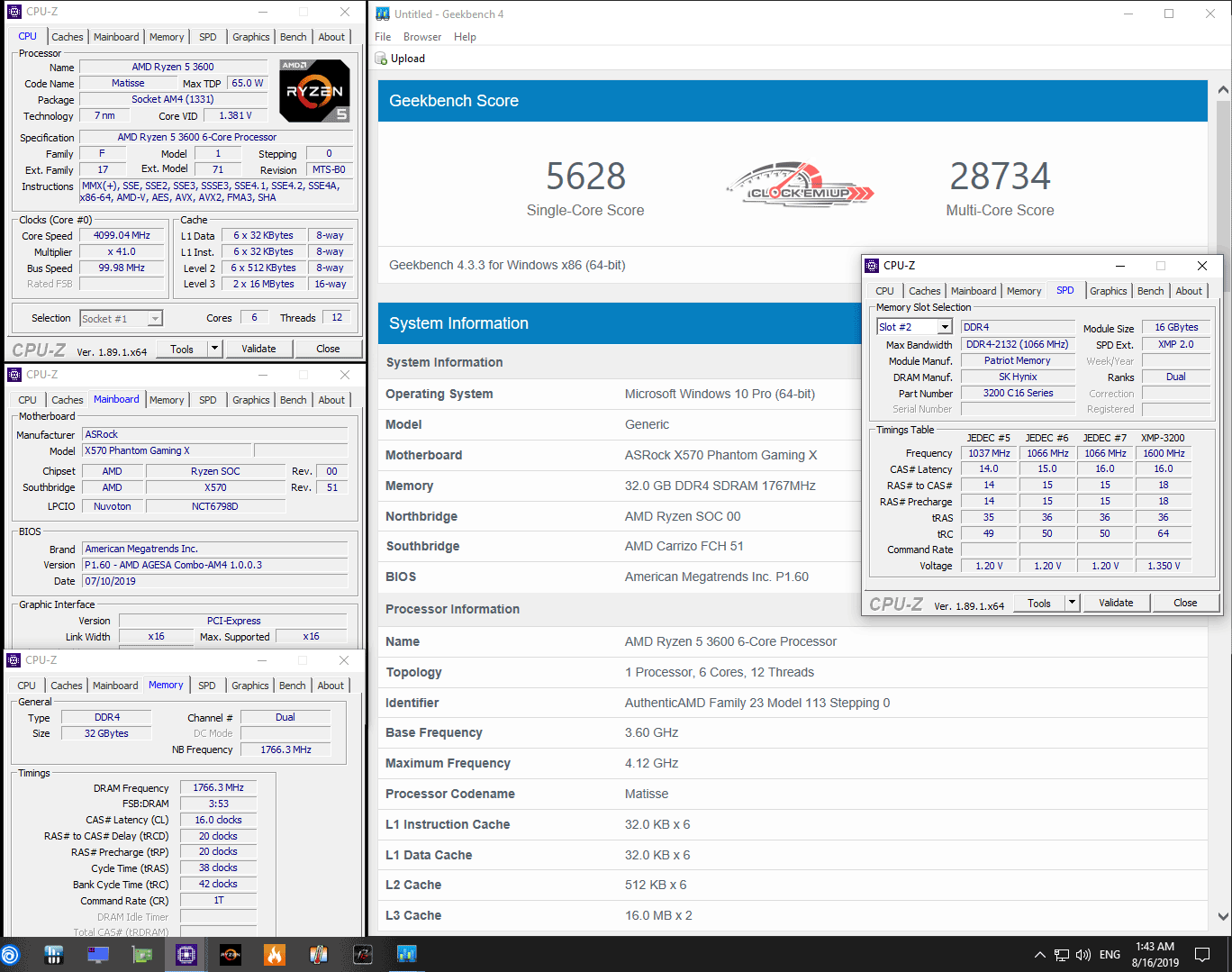The image size is (1232, 972).
Task: Show hidden system tray icons
Action: tap(1039, 955)
